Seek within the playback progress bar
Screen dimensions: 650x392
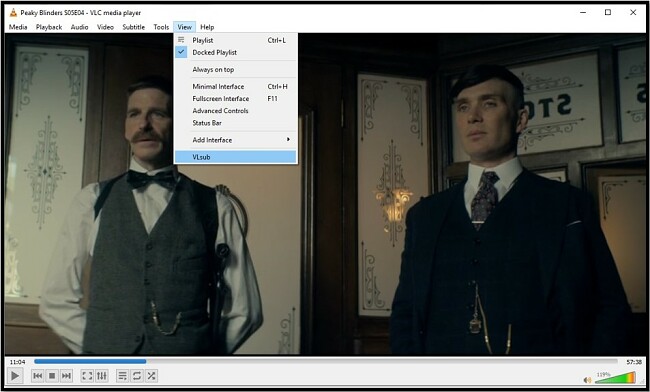325,362
